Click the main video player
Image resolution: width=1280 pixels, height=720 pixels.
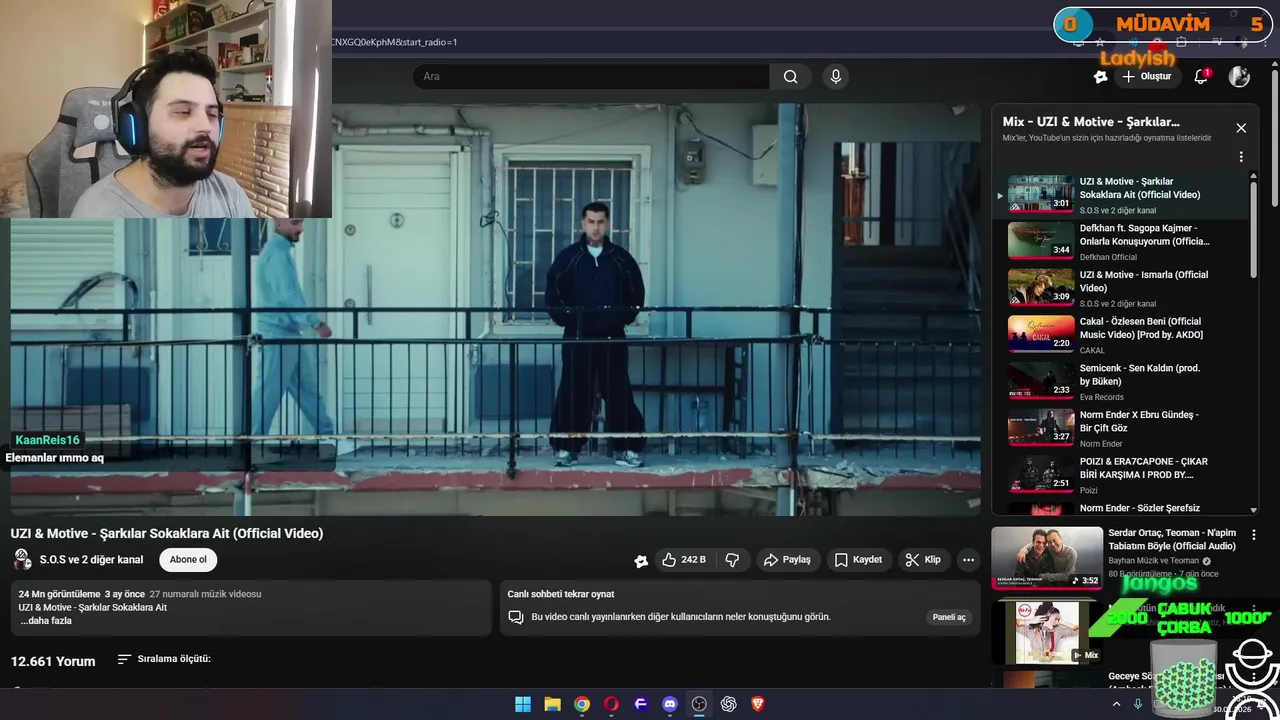[x=495, y=310]
